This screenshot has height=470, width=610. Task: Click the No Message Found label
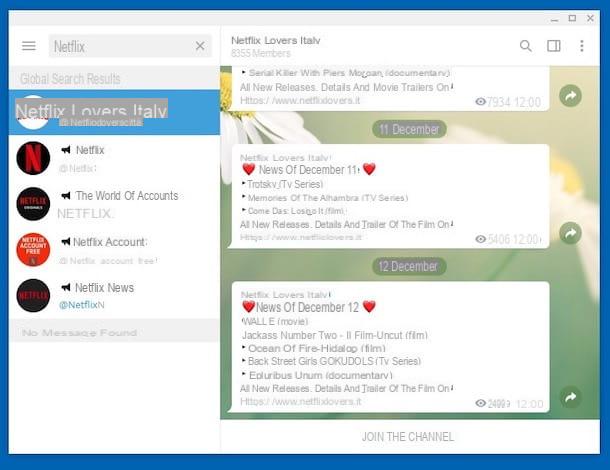[79, 333]
